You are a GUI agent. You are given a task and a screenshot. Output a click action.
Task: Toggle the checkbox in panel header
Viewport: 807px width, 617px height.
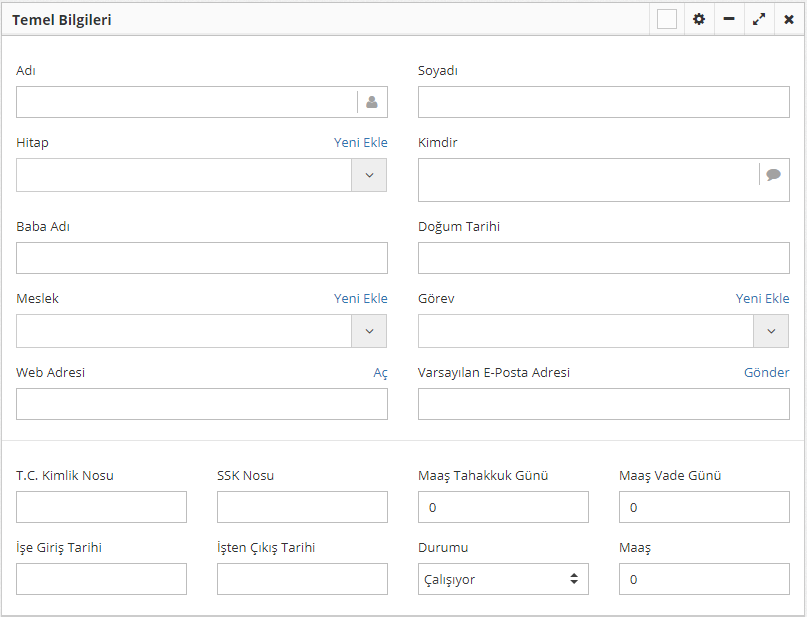pyautogui.click(x=667, y=19)
